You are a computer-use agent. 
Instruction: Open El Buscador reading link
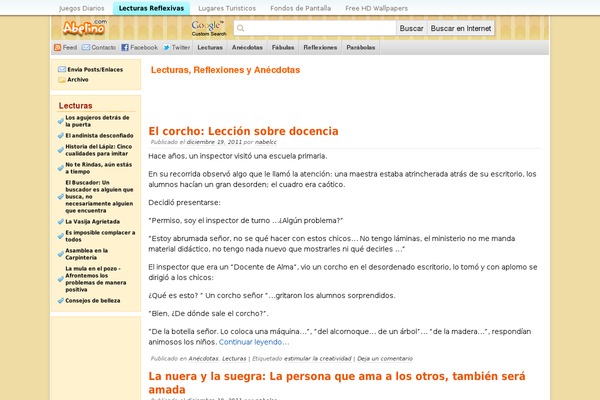pos(99,196)
